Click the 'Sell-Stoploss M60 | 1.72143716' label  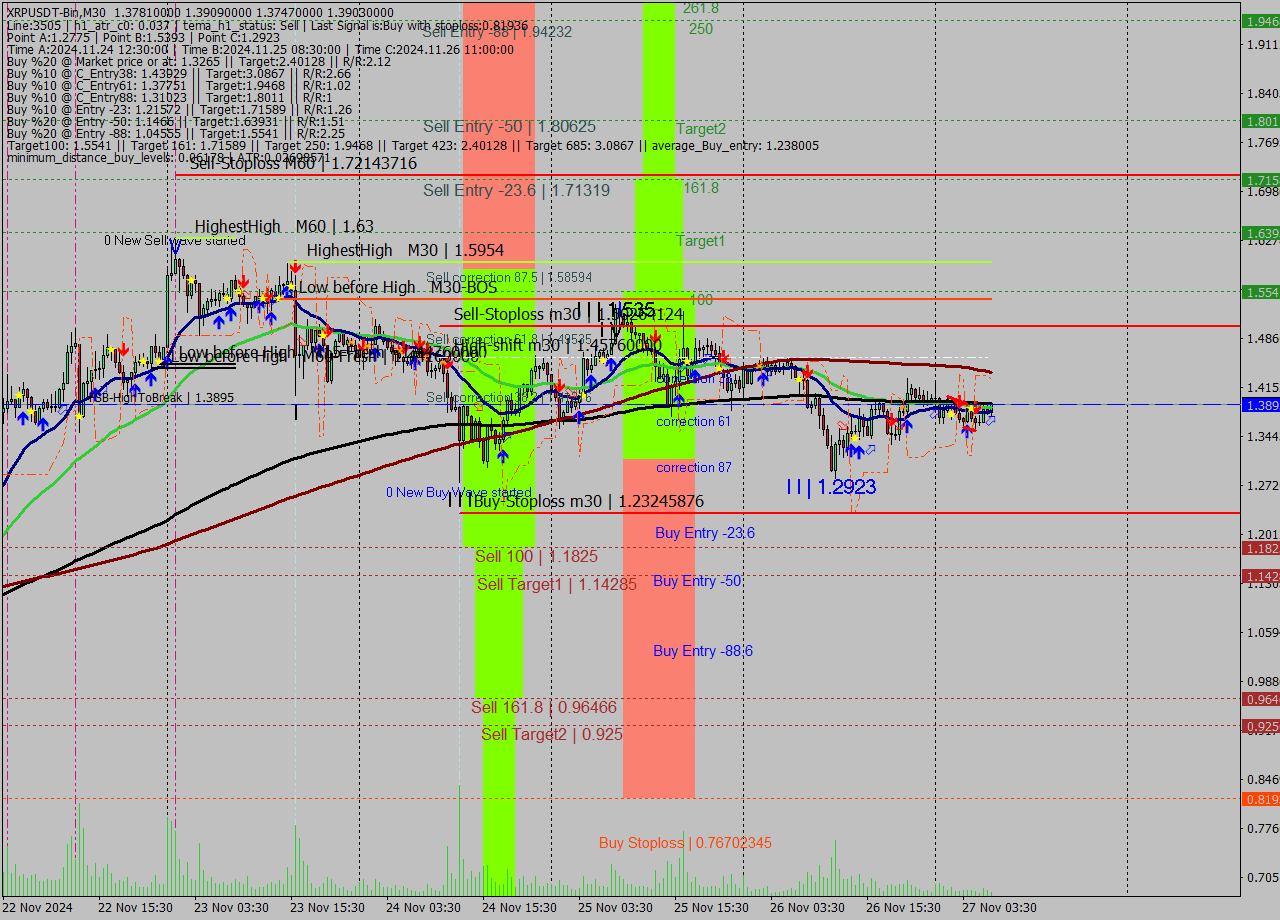[x=303, y=163]
